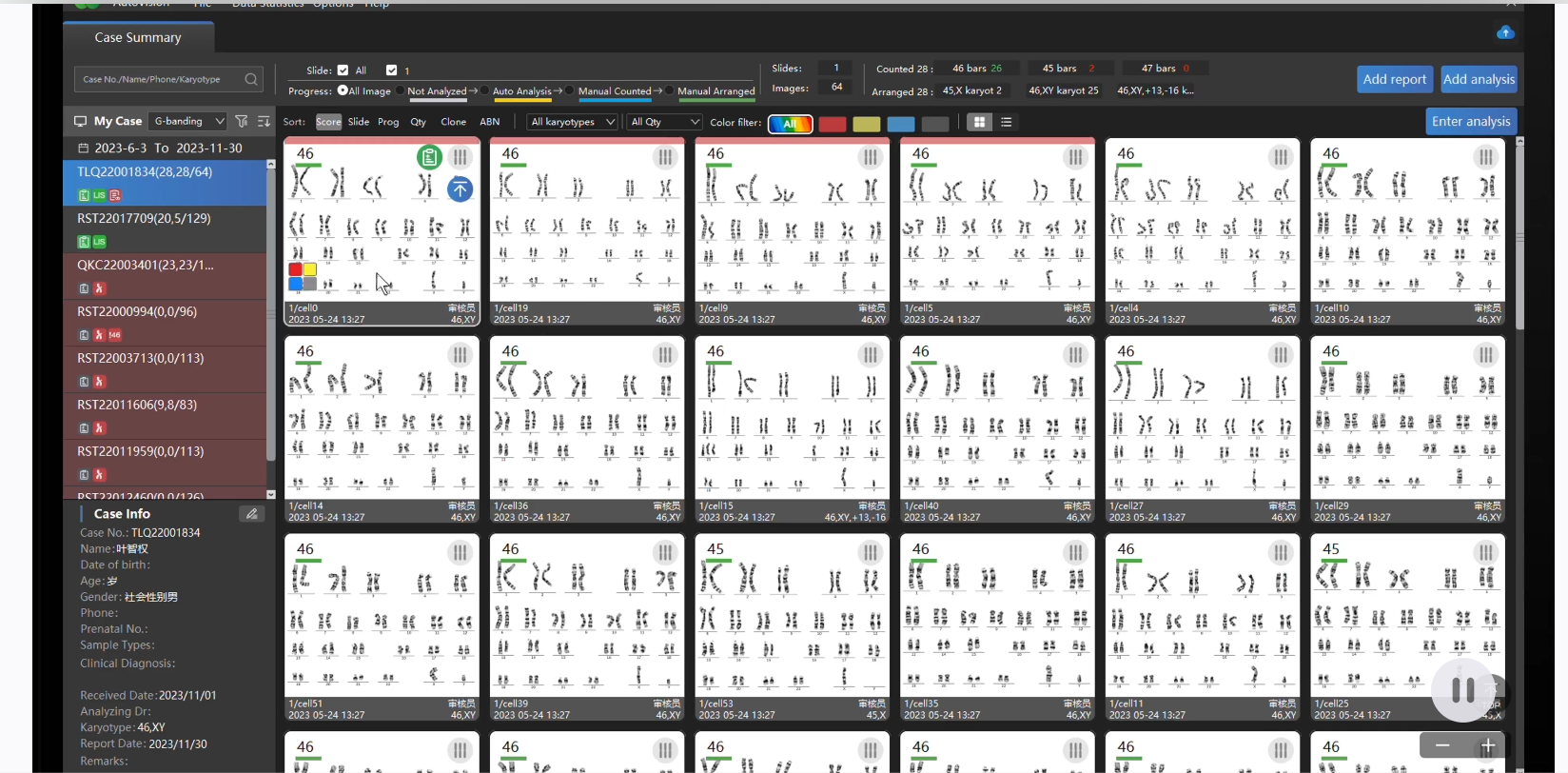Image resolution: width=1568 pixels, height=773 pixels.
Task: Sort thumbnails by Clone
Action: (x=454, y=122)
